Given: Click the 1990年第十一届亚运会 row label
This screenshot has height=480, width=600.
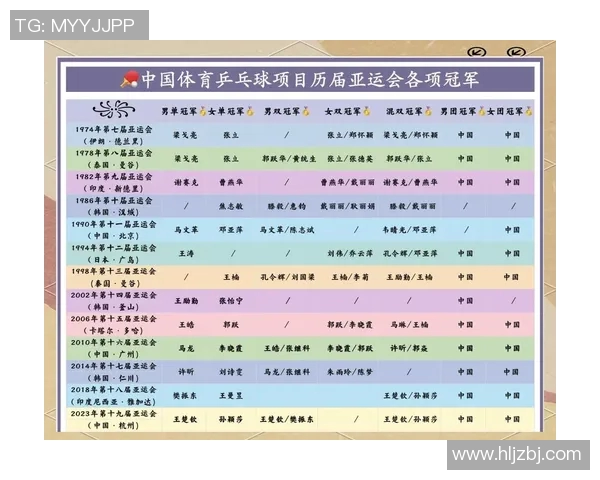Looking at the screenshot, I should 114,224.
